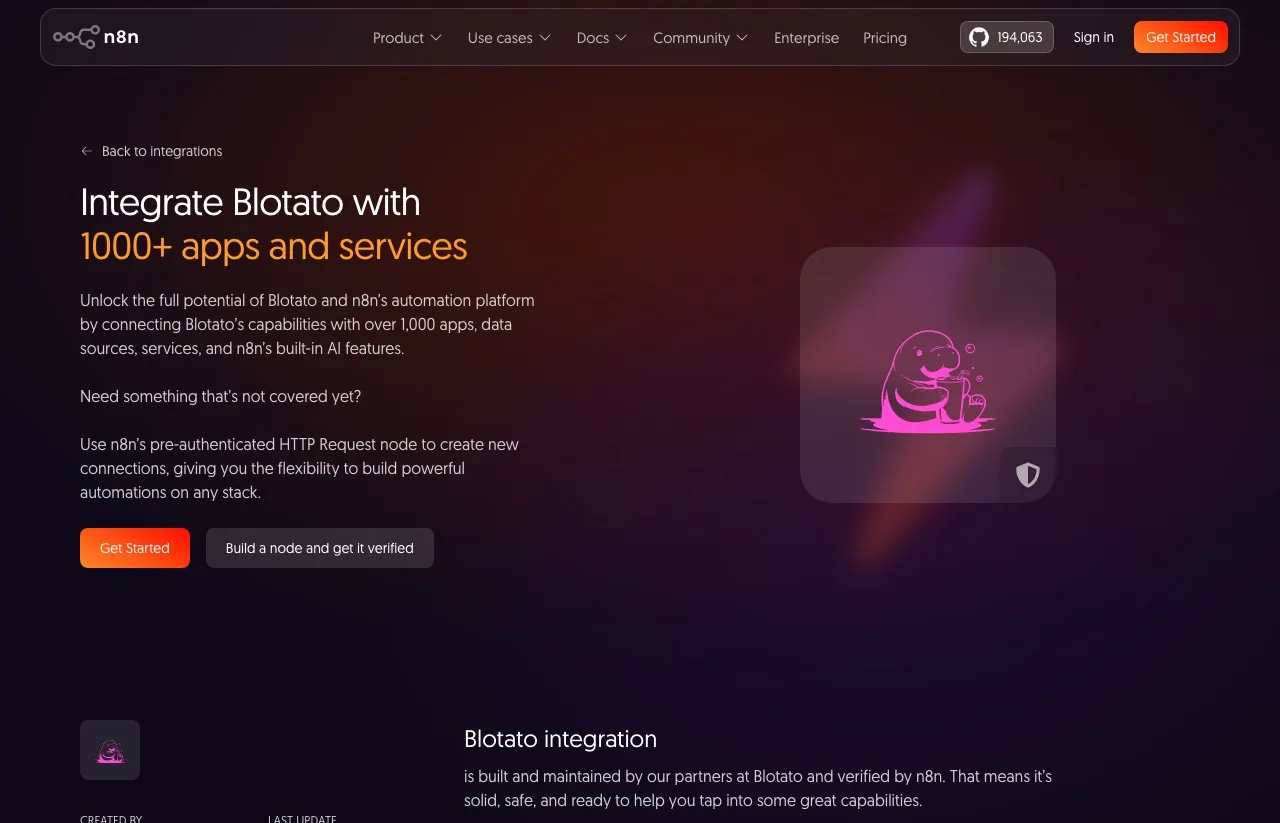This screenshot has width=1280, height=823.
Task: Open the GitHub 194,063 stars button
Action: click(x=1007, y=37)
